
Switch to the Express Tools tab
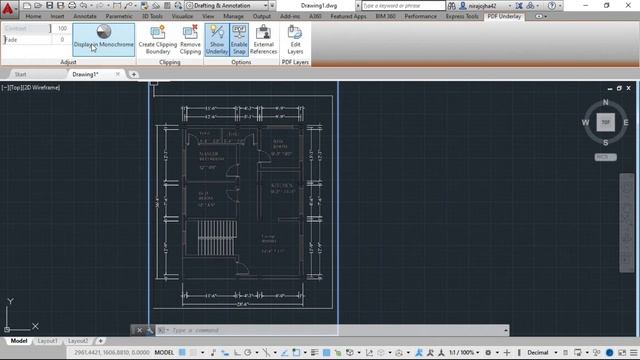click(462, 16)
